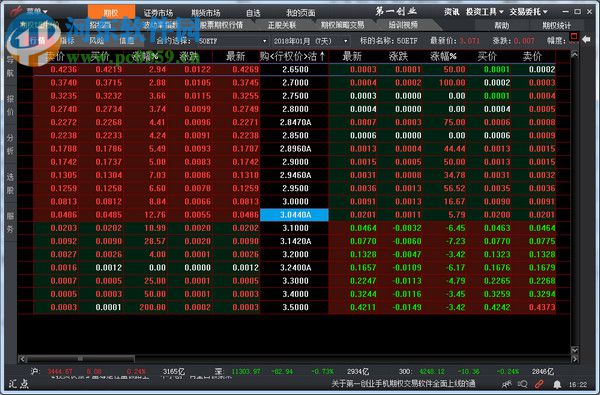Click the red link icon in status bar
The width and height of the screenshot is (600, 395).
[539, 384]
